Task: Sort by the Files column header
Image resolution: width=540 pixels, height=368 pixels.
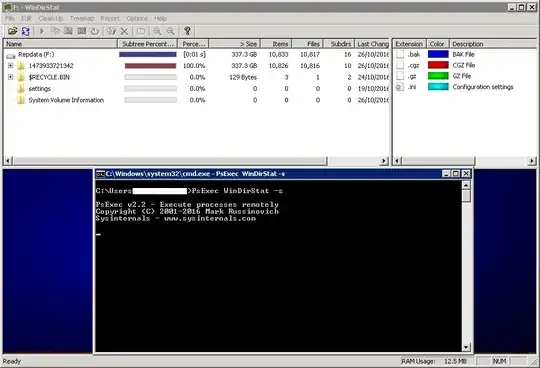Action: (x=308, y=44)
